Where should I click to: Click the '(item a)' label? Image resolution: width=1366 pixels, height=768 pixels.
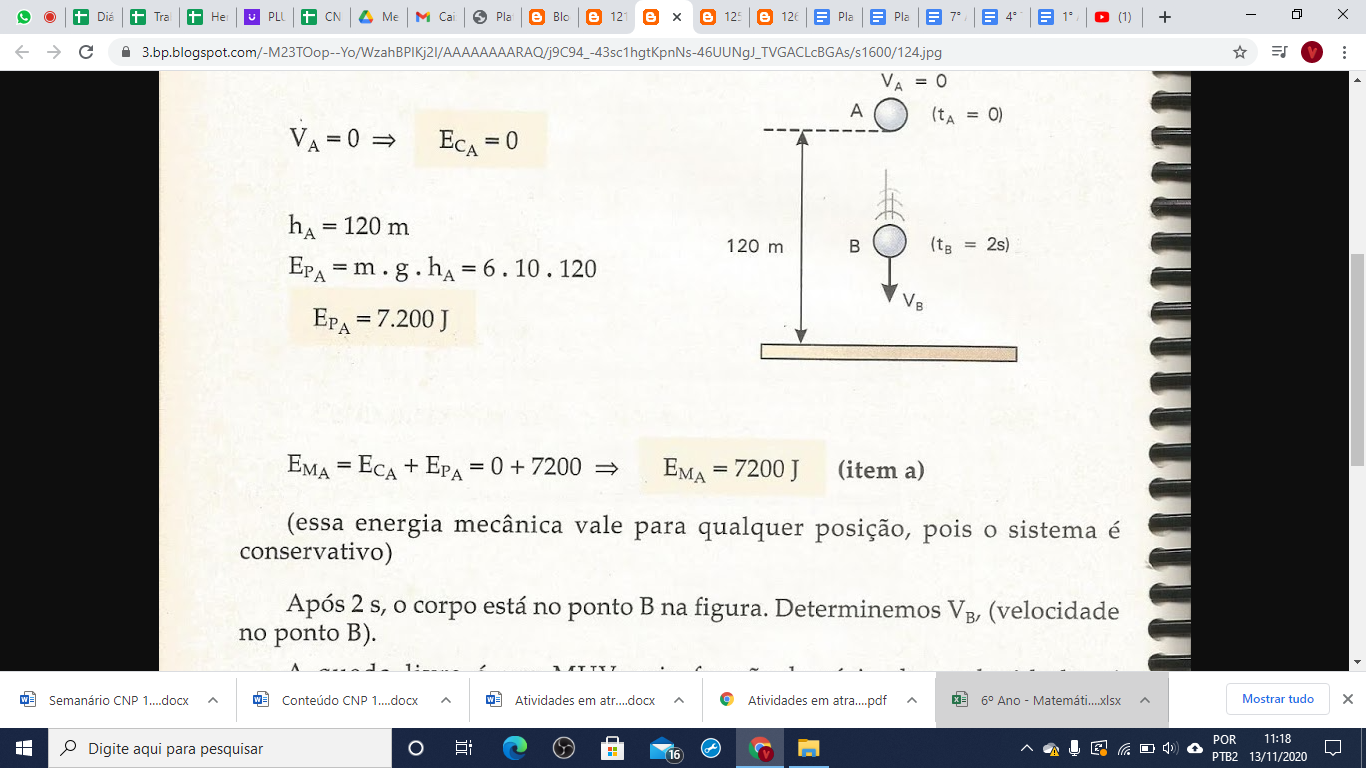(x=881, y=469)
